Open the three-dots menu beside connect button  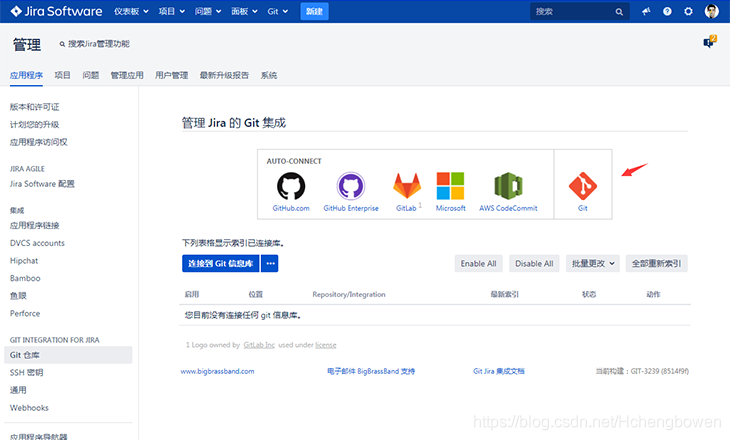click(x=270, y=264)
